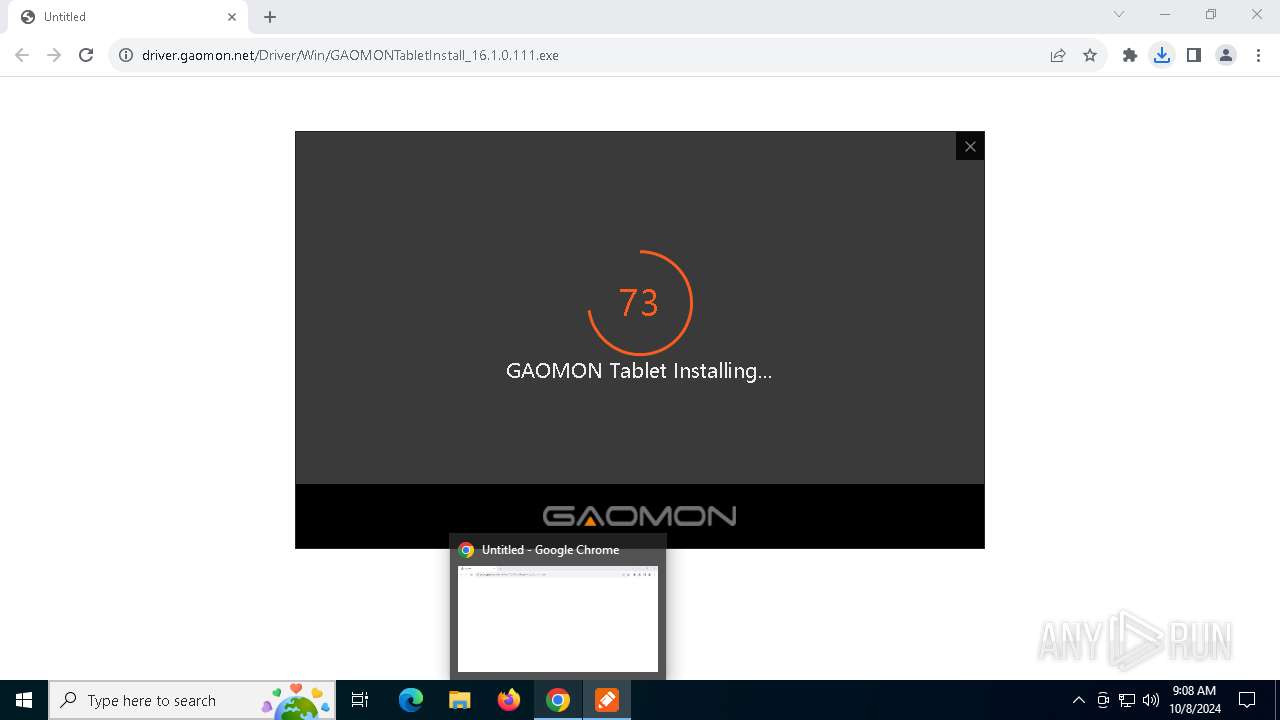
Task: Launch Firefox from taskbar
Action: tap(509, 700)
